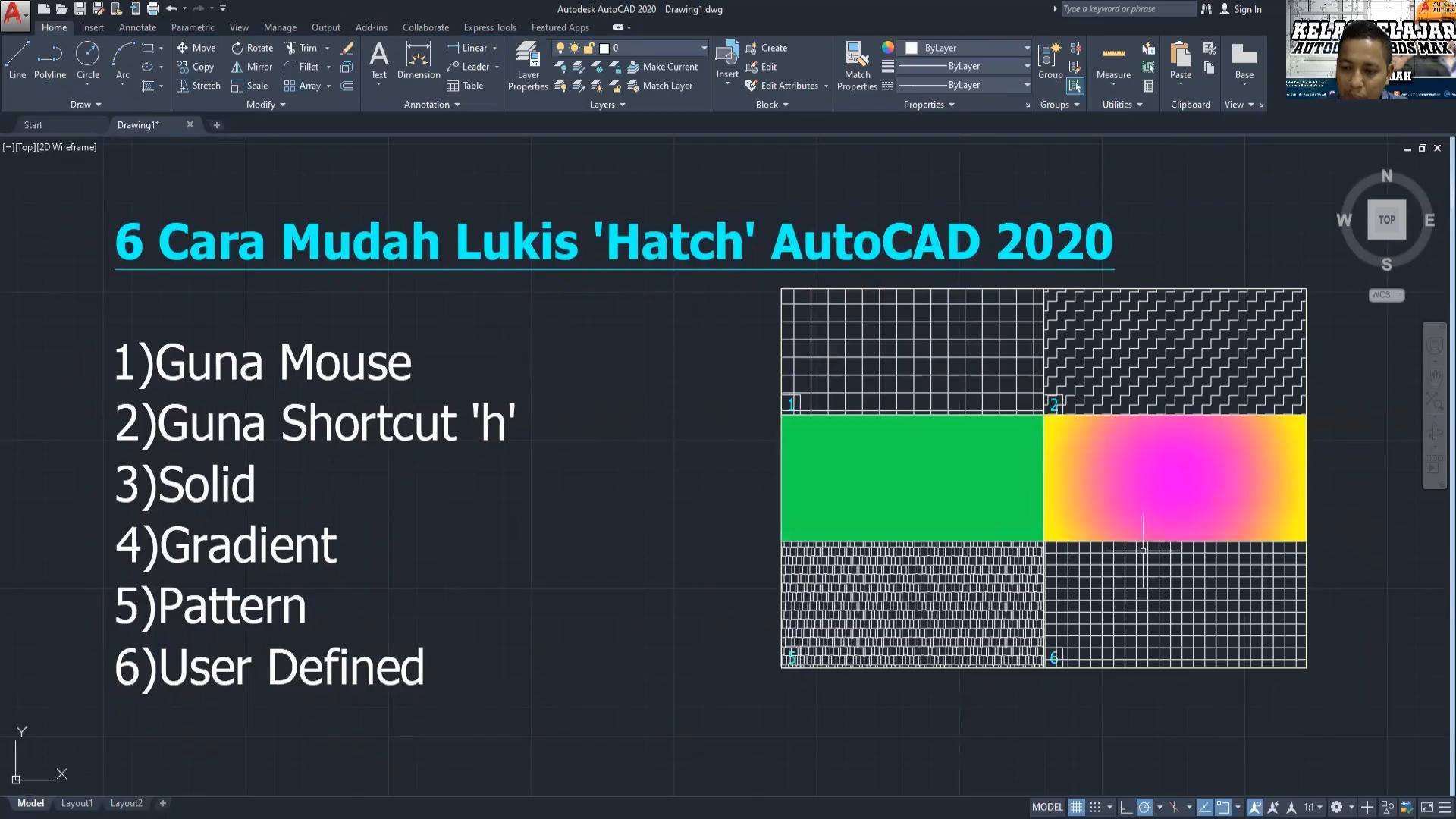Expand the Draw panel

86,105
